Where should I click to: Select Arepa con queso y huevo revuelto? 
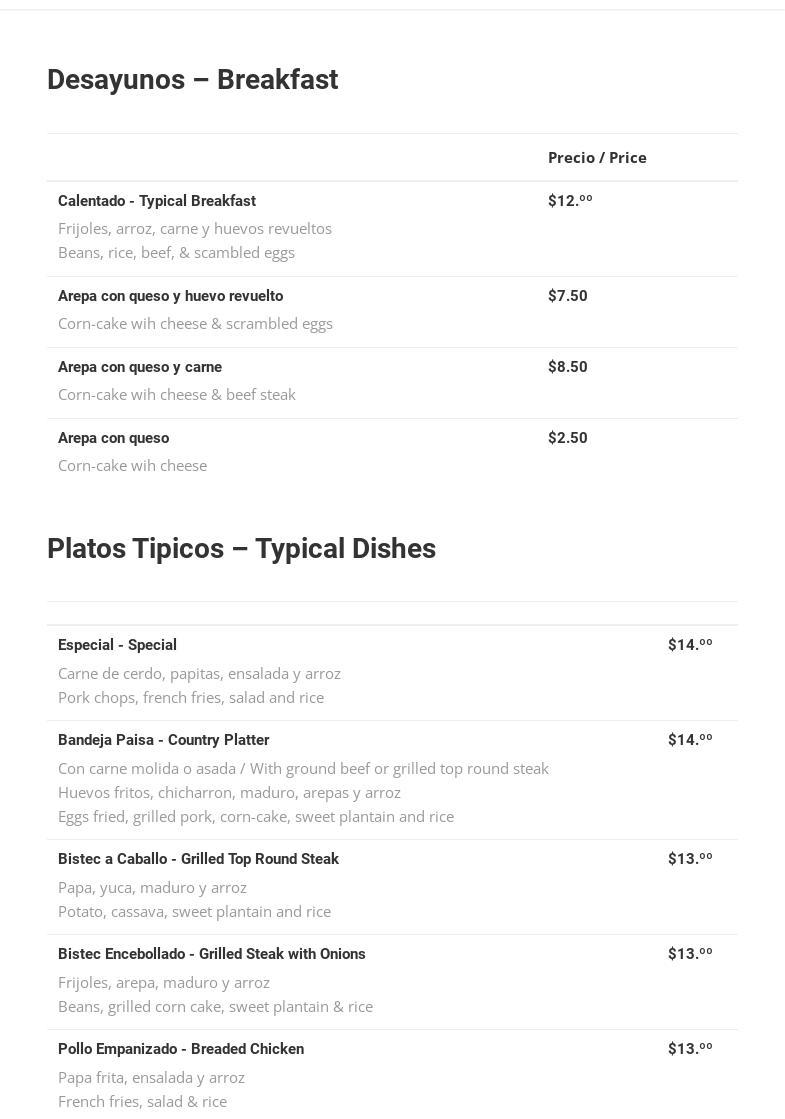pyautogui.click(x=170, y=296)
